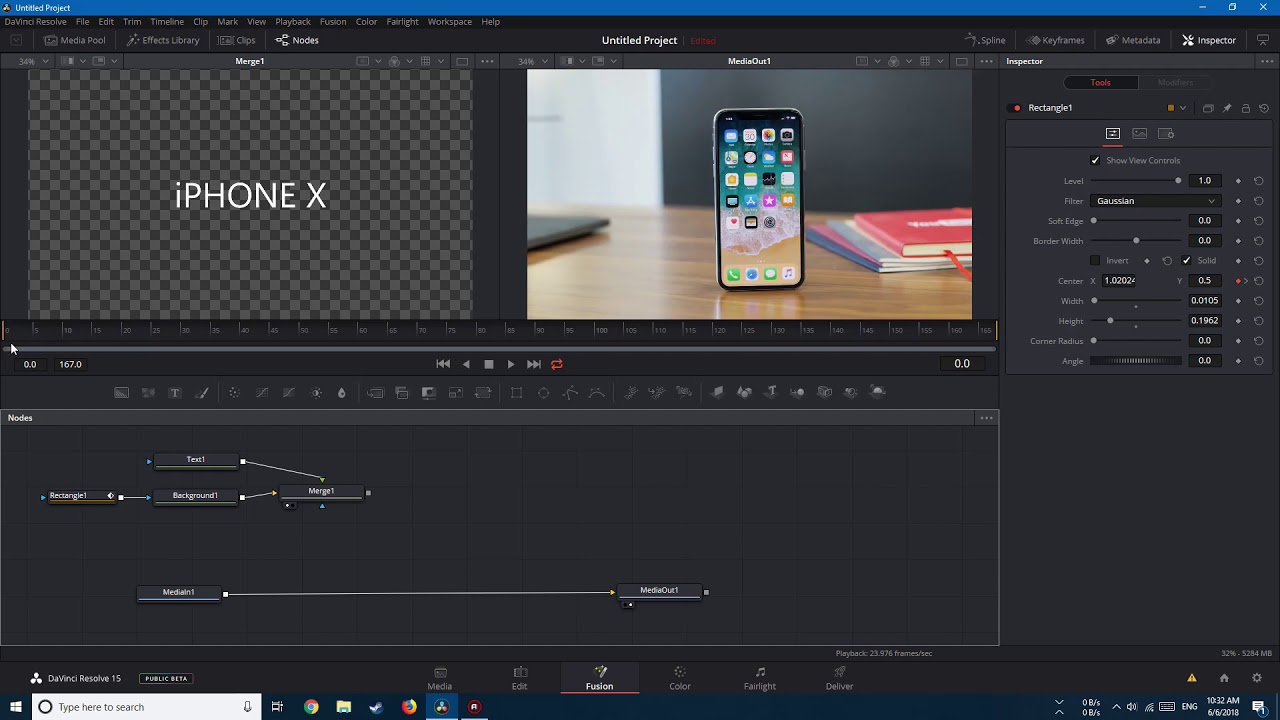Open left viewer options three-dot menu
This screenshot has height=720, width=1280.
[x=487, y=61]
